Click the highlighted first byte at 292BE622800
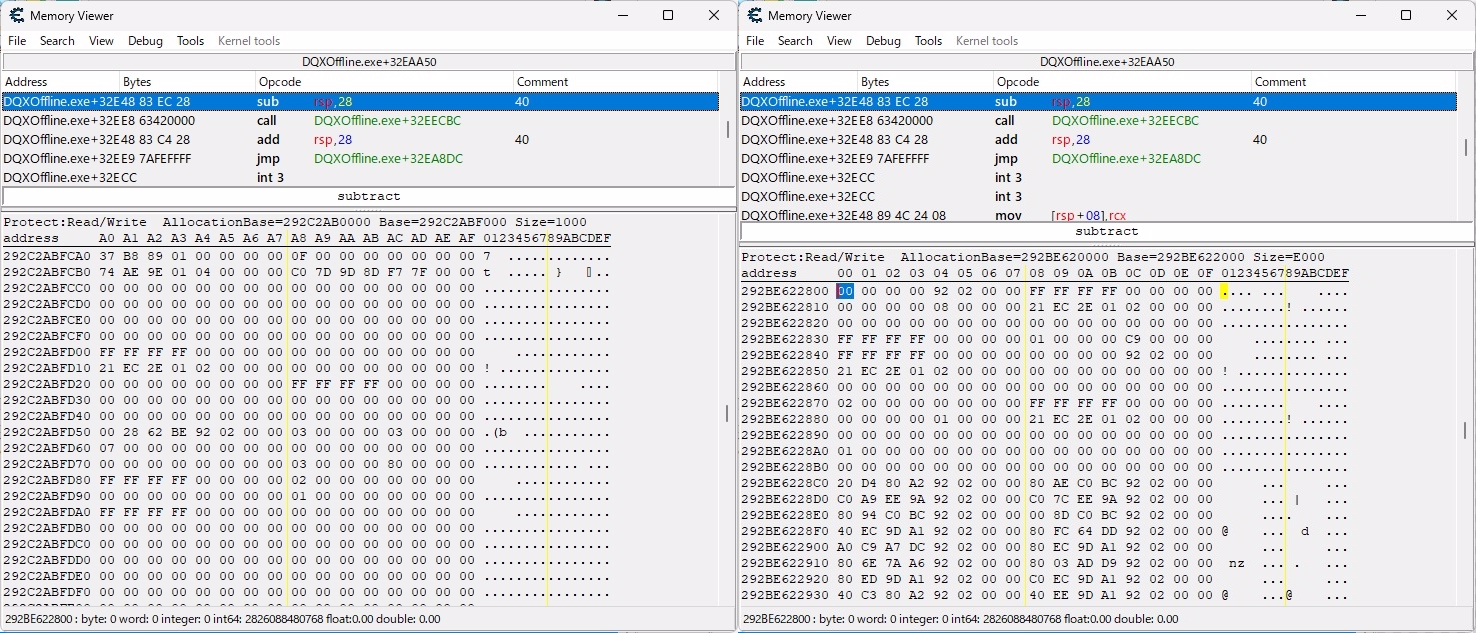The width and height of the screenshot is (1476, 633). 845,291
